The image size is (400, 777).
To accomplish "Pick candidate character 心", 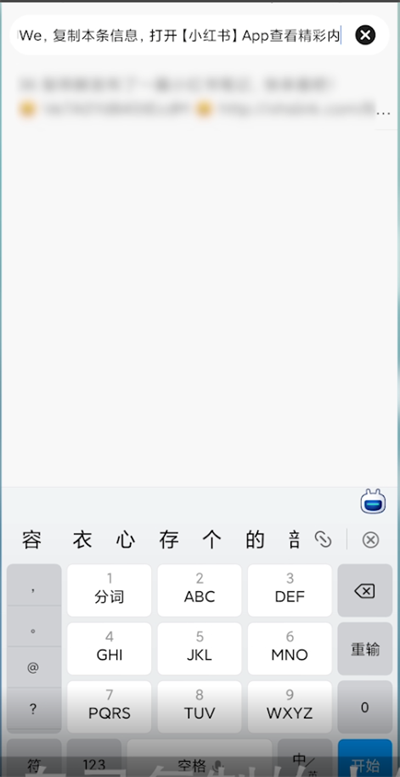I will [x=125, y=540].
